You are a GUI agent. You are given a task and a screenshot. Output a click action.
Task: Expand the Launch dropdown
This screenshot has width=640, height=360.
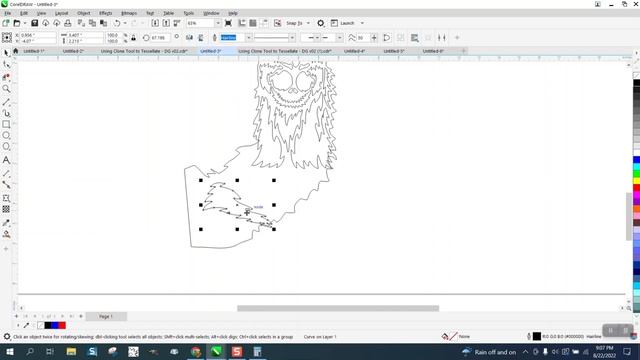(362, 23)
